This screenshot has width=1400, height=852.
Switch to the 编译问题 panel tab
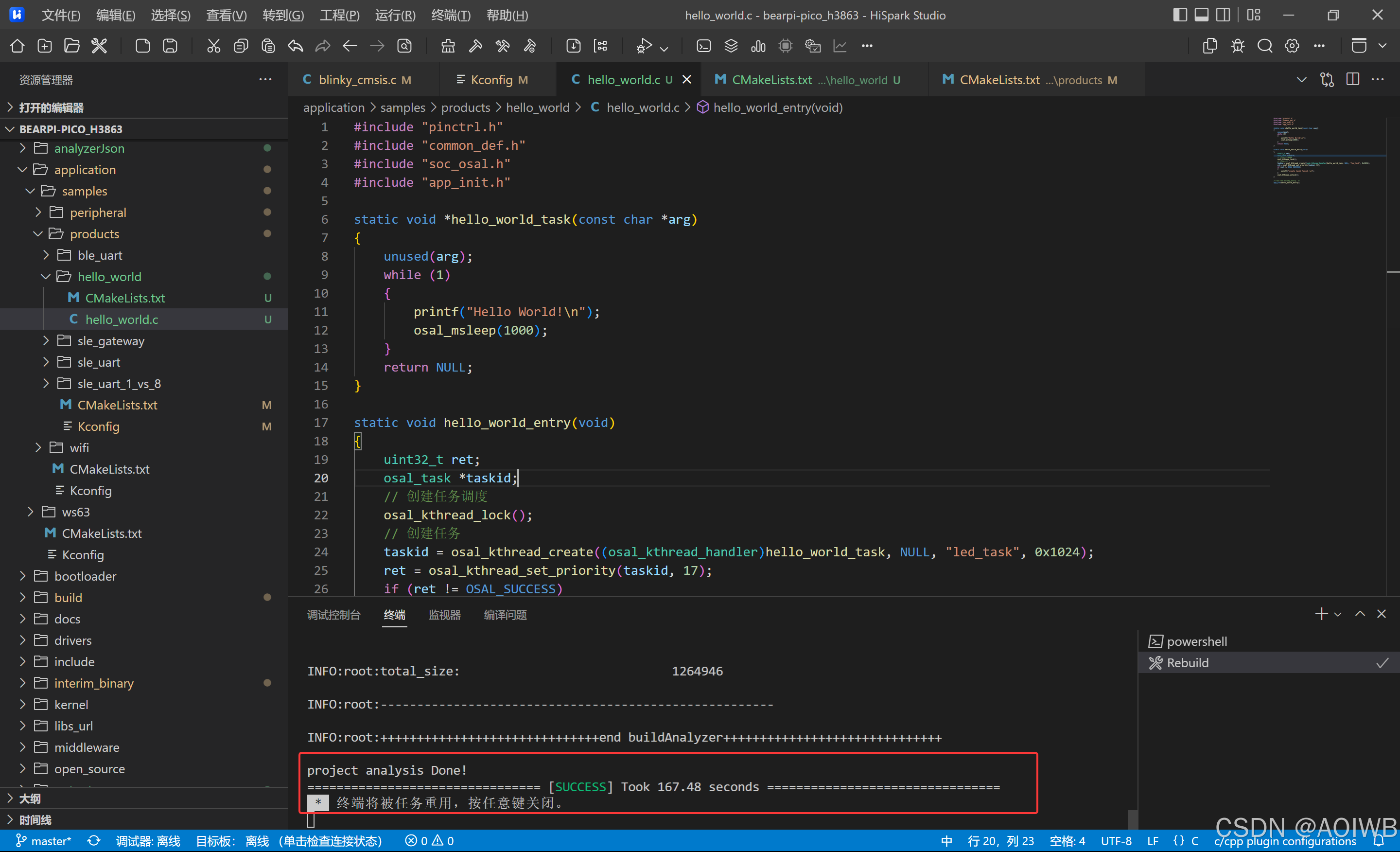(505, 615)
